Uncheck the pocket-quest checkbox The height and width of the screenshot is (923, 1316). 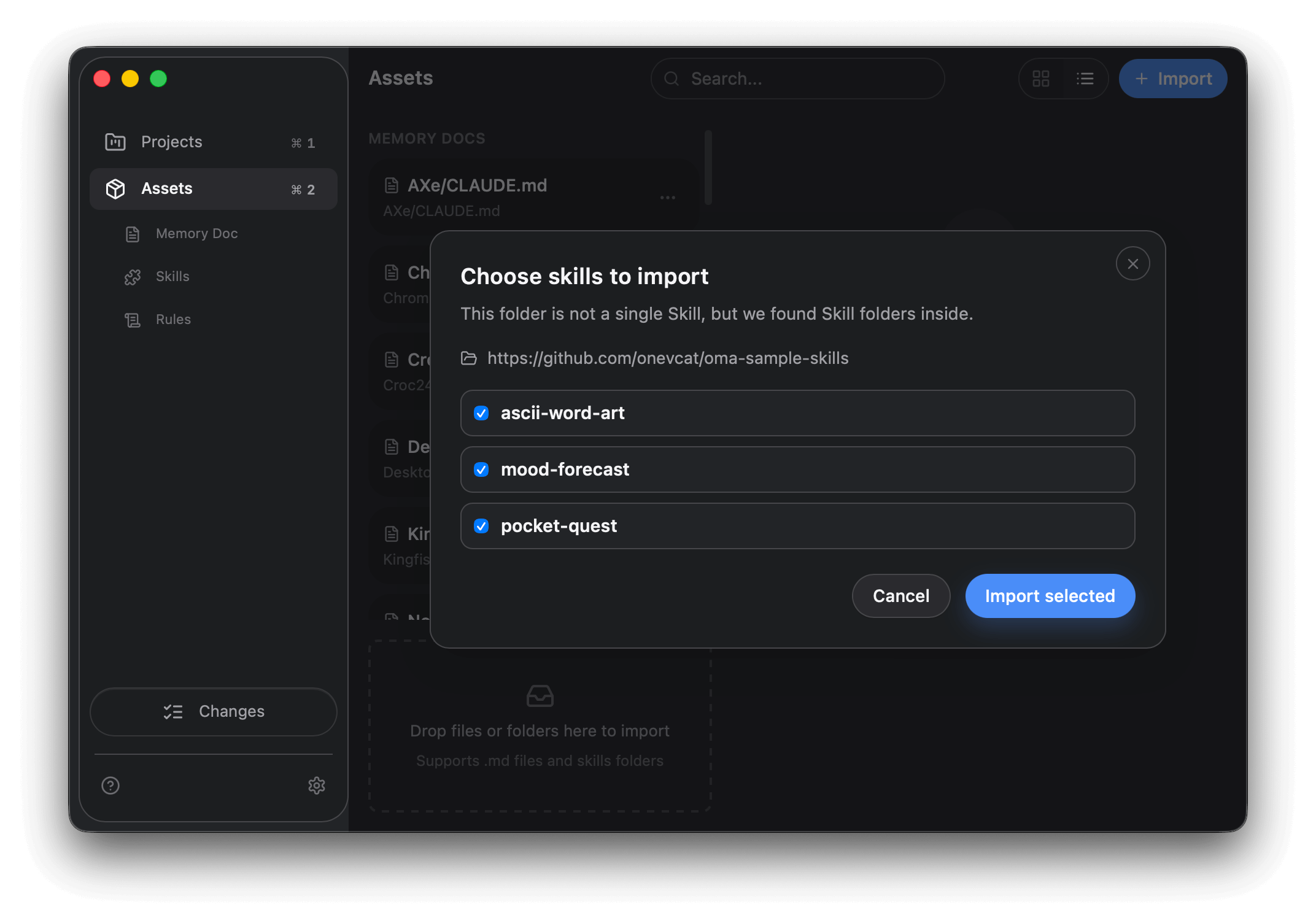[481, 526]
